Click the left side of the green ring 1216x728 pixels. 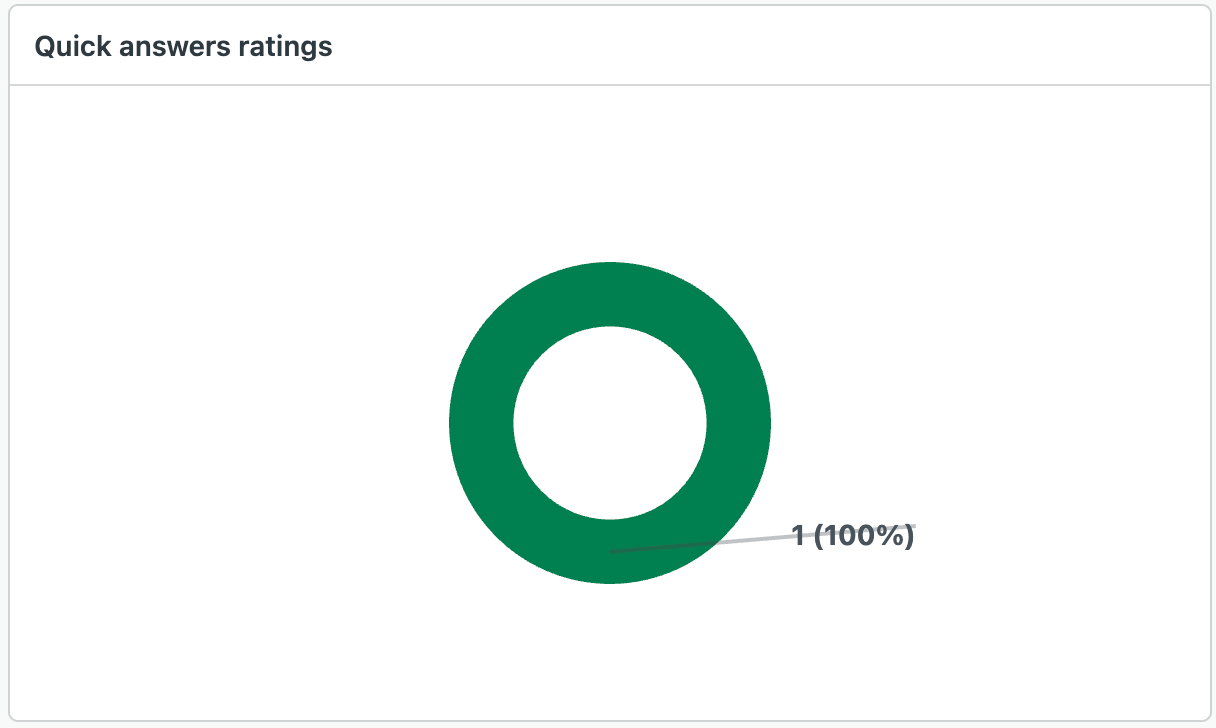481,423
